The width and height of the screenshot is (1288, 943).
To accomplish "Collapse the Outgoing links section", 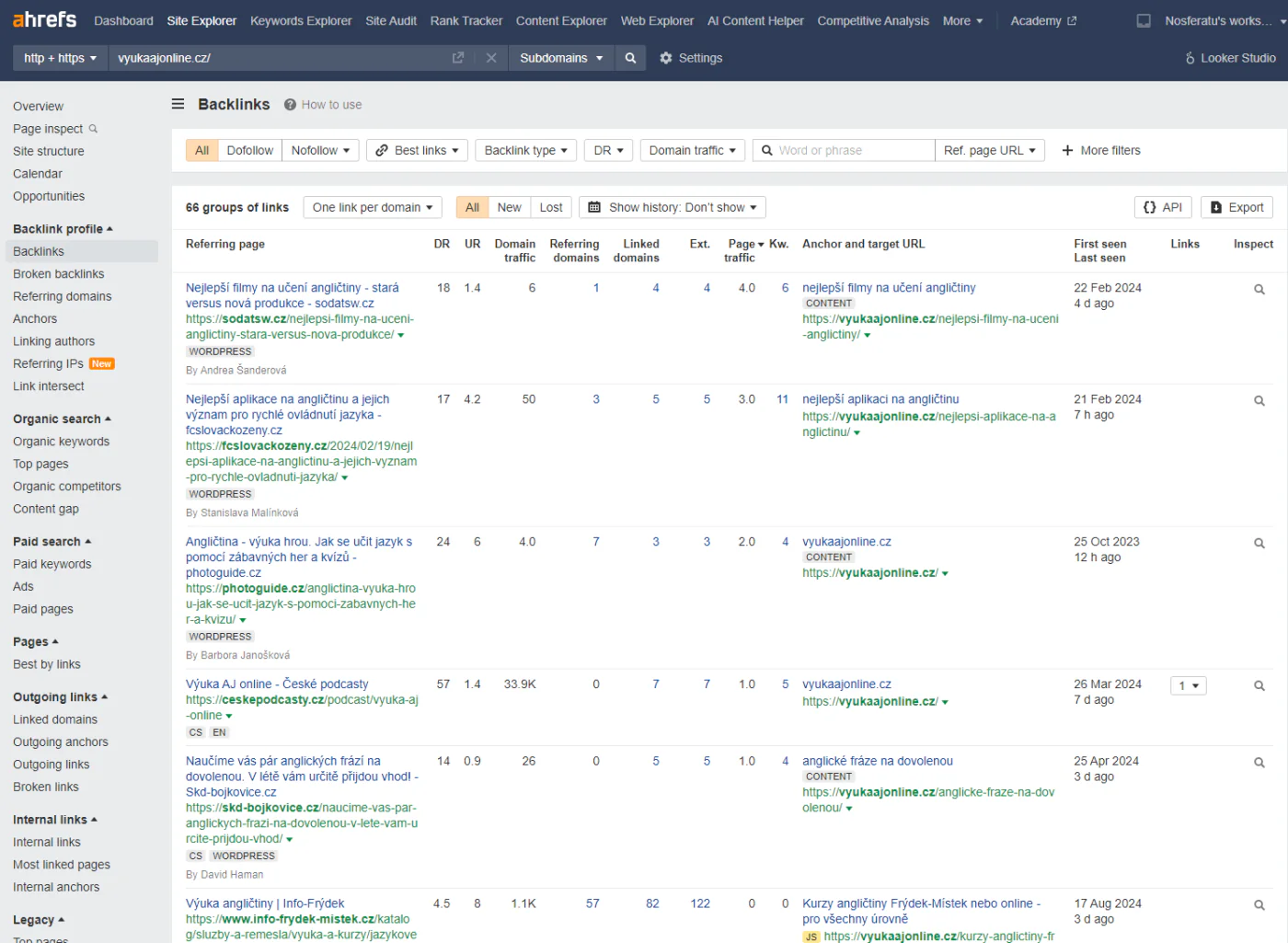I will tap(60, 697).
